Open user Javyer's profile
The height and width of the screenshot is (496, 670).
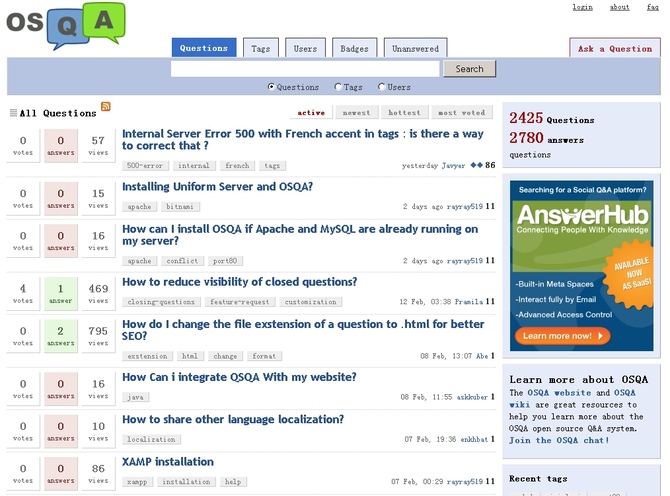click(453, 165)
